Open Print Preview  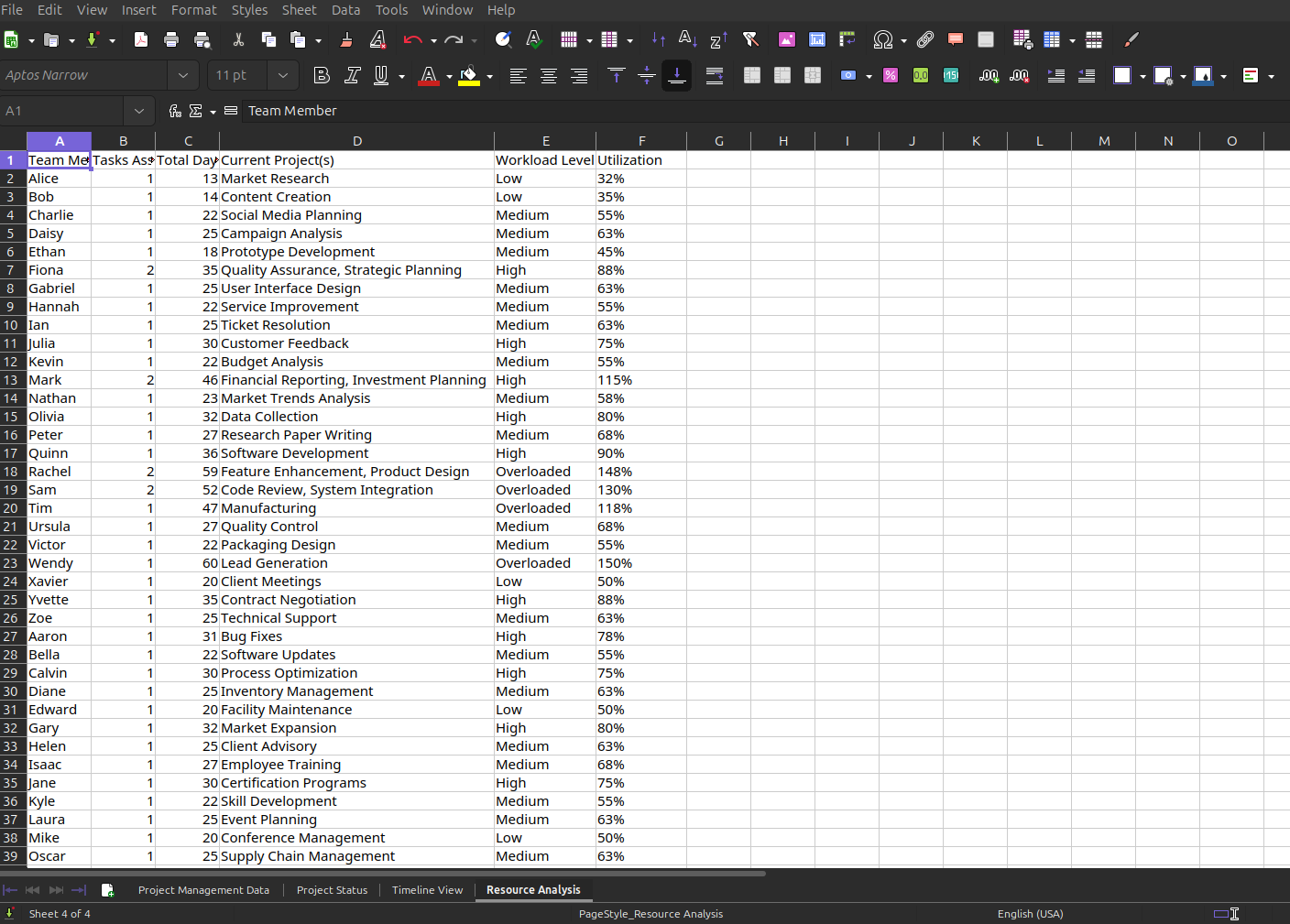click(x=202, y=39)
